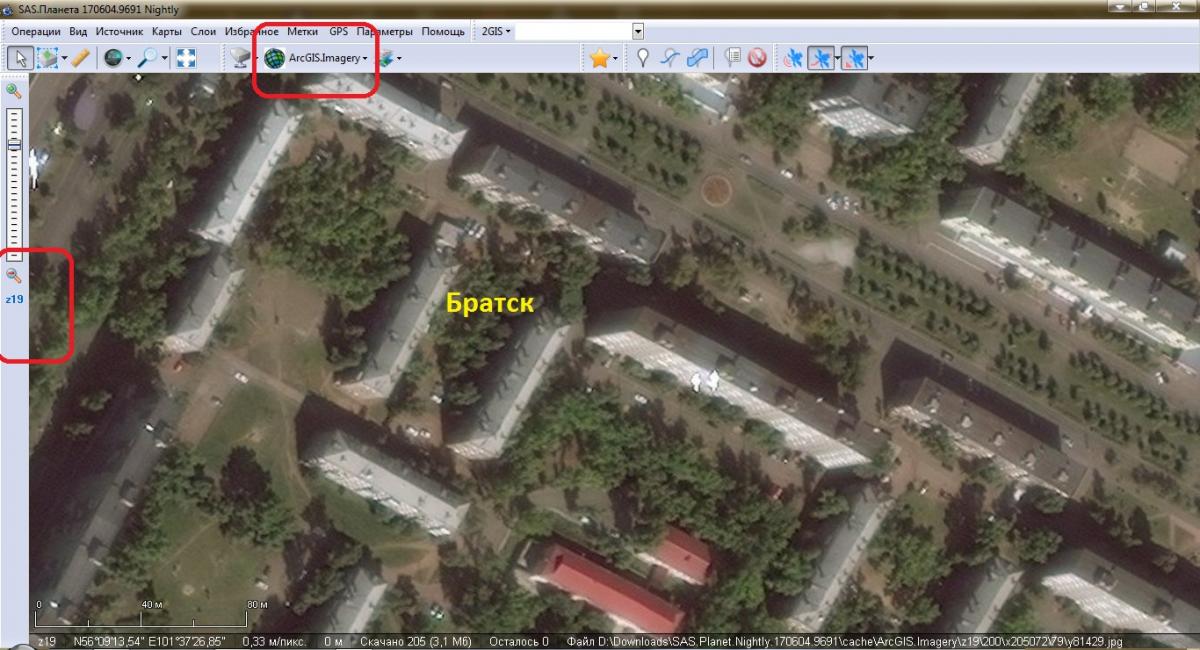Activate the ruler distance measurement tool
This screenshot has height=650, width=1200.
click(x=80, y=58)
